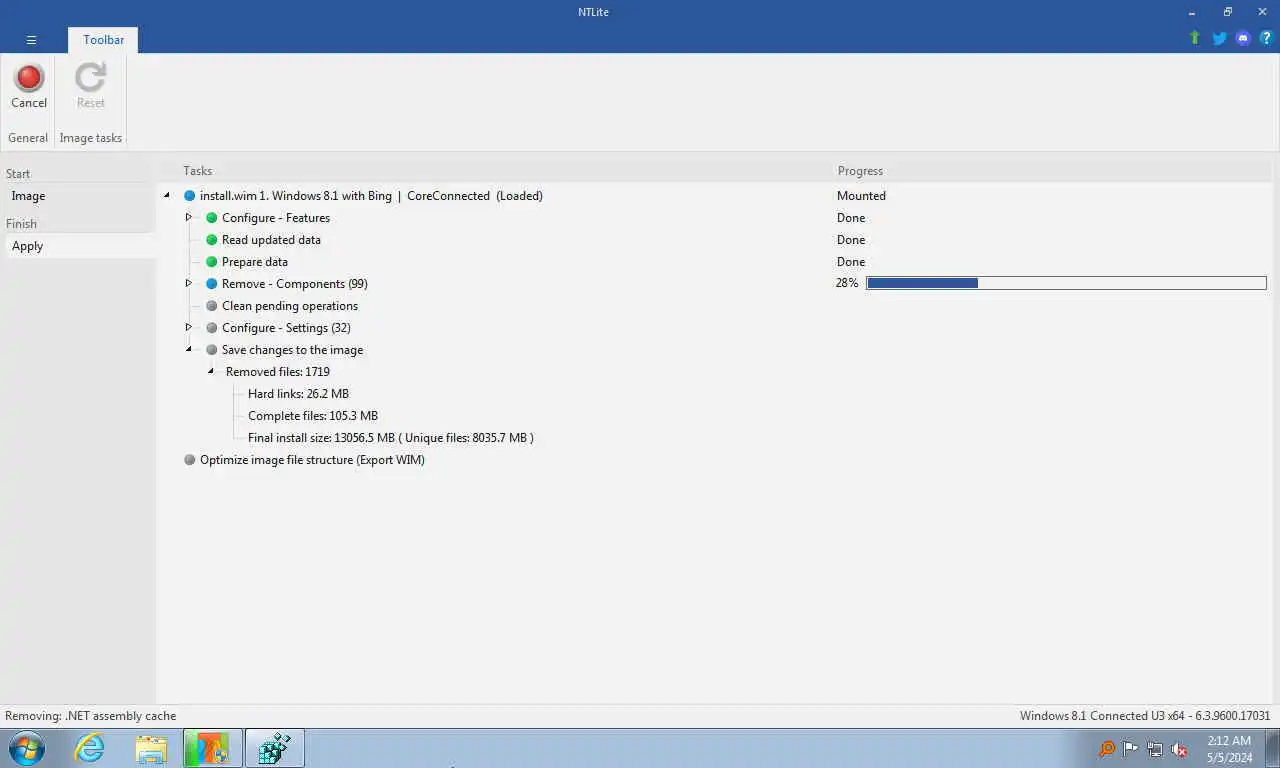
Task: Switch to the colorful taskbar app icon
Action: click(213, 748)
